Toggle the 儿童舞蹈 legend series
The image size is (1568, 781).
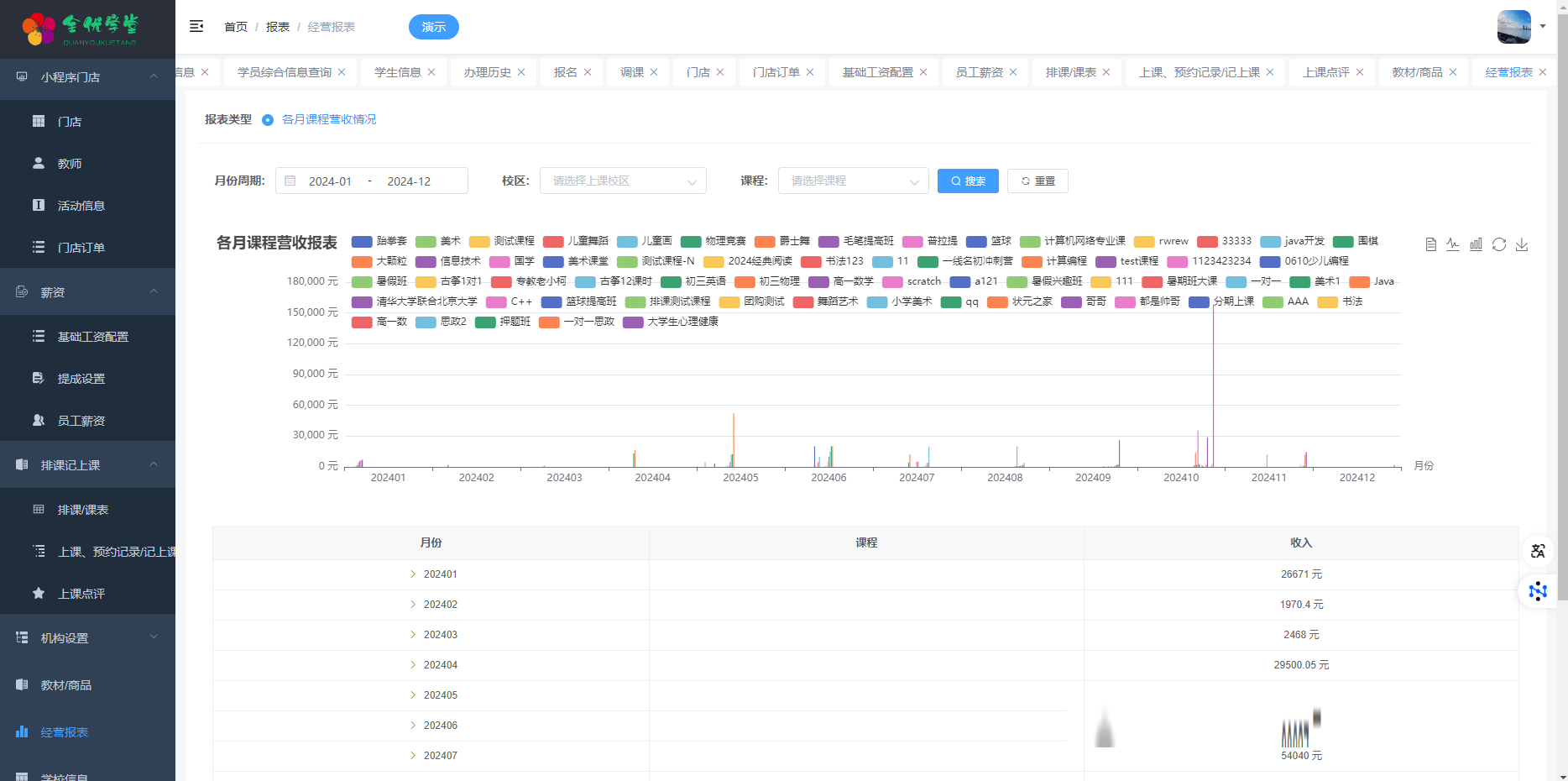click(576, 241)
